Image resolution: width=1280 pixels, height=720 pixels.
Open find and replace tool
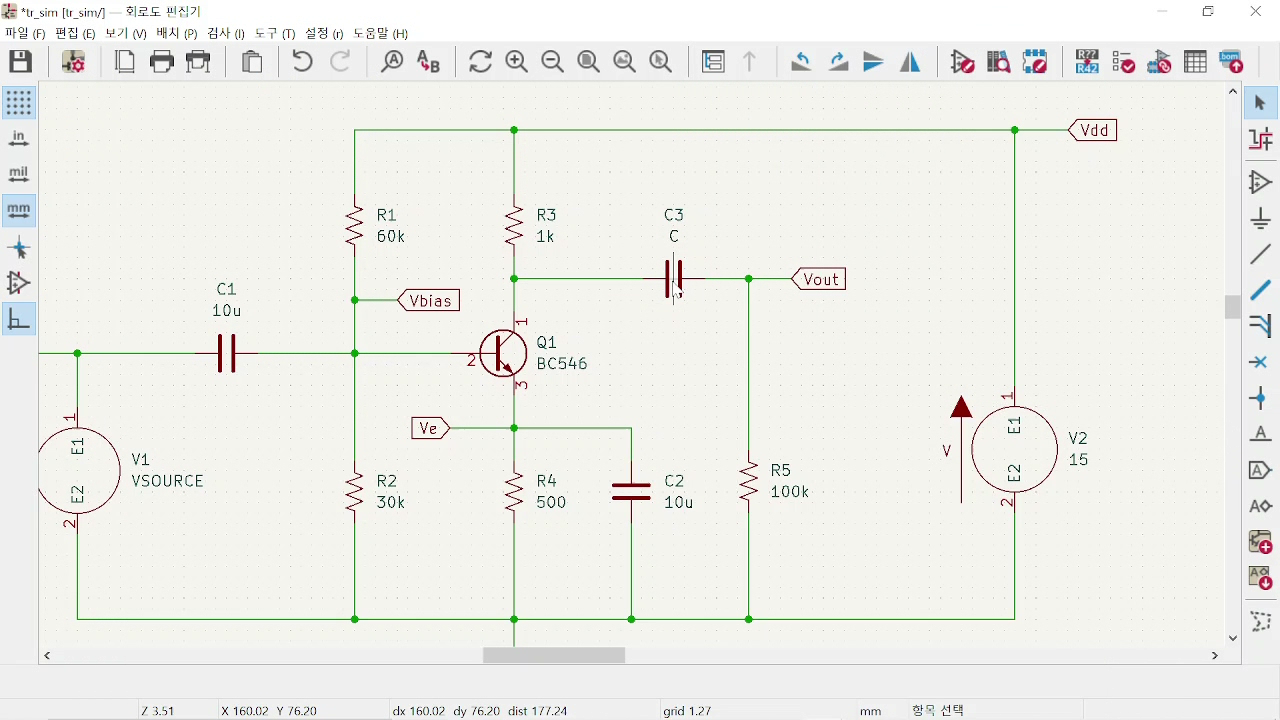(x=428, y=62)
